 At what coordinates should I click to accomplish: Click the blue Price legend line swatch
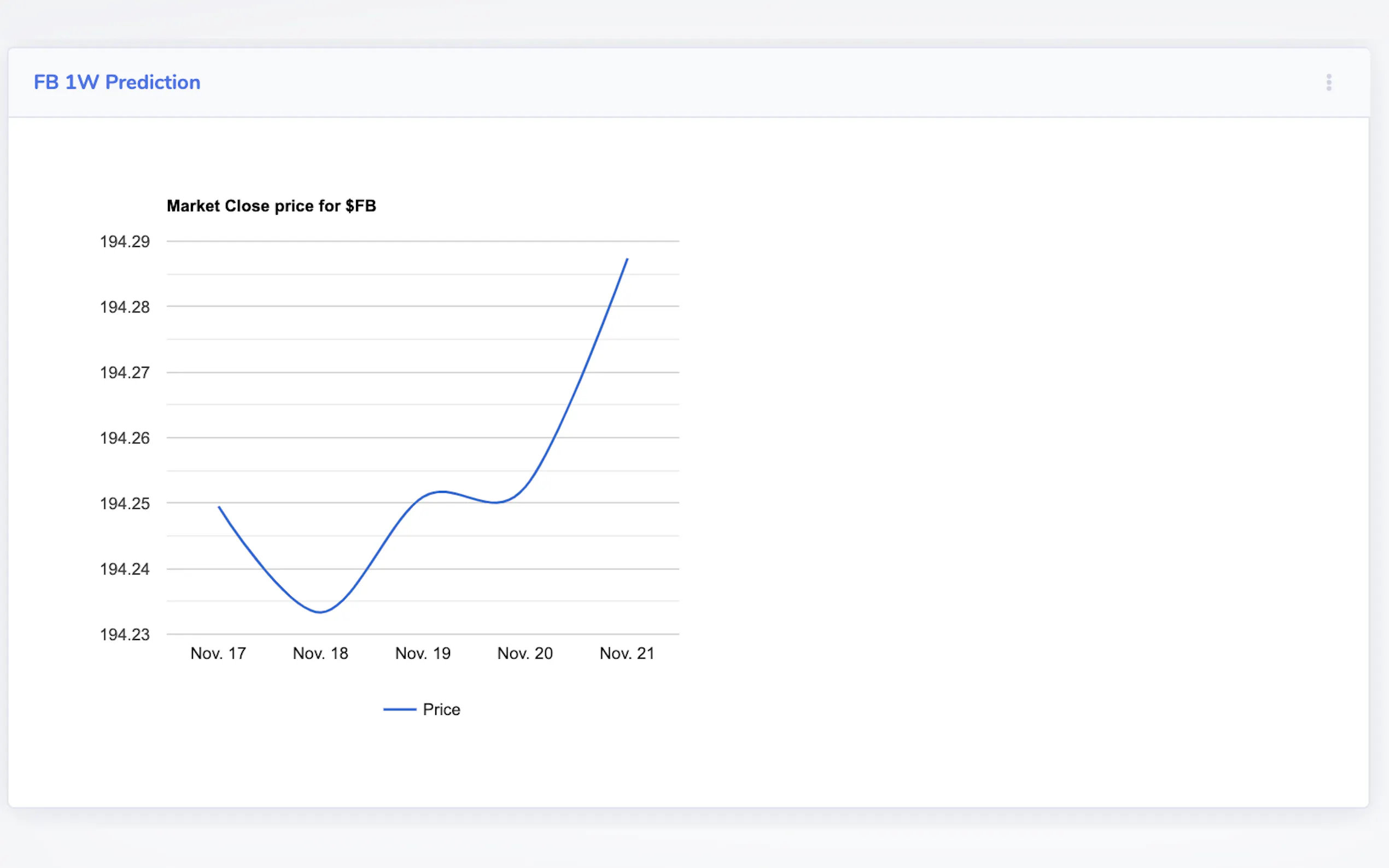[400, 709]
